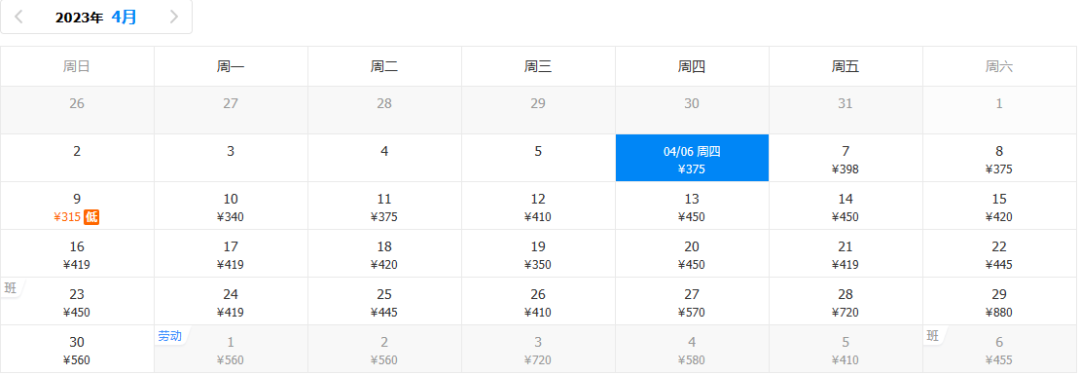
Task: Select April 15 priced ¥420
Action: pos(999,205)
